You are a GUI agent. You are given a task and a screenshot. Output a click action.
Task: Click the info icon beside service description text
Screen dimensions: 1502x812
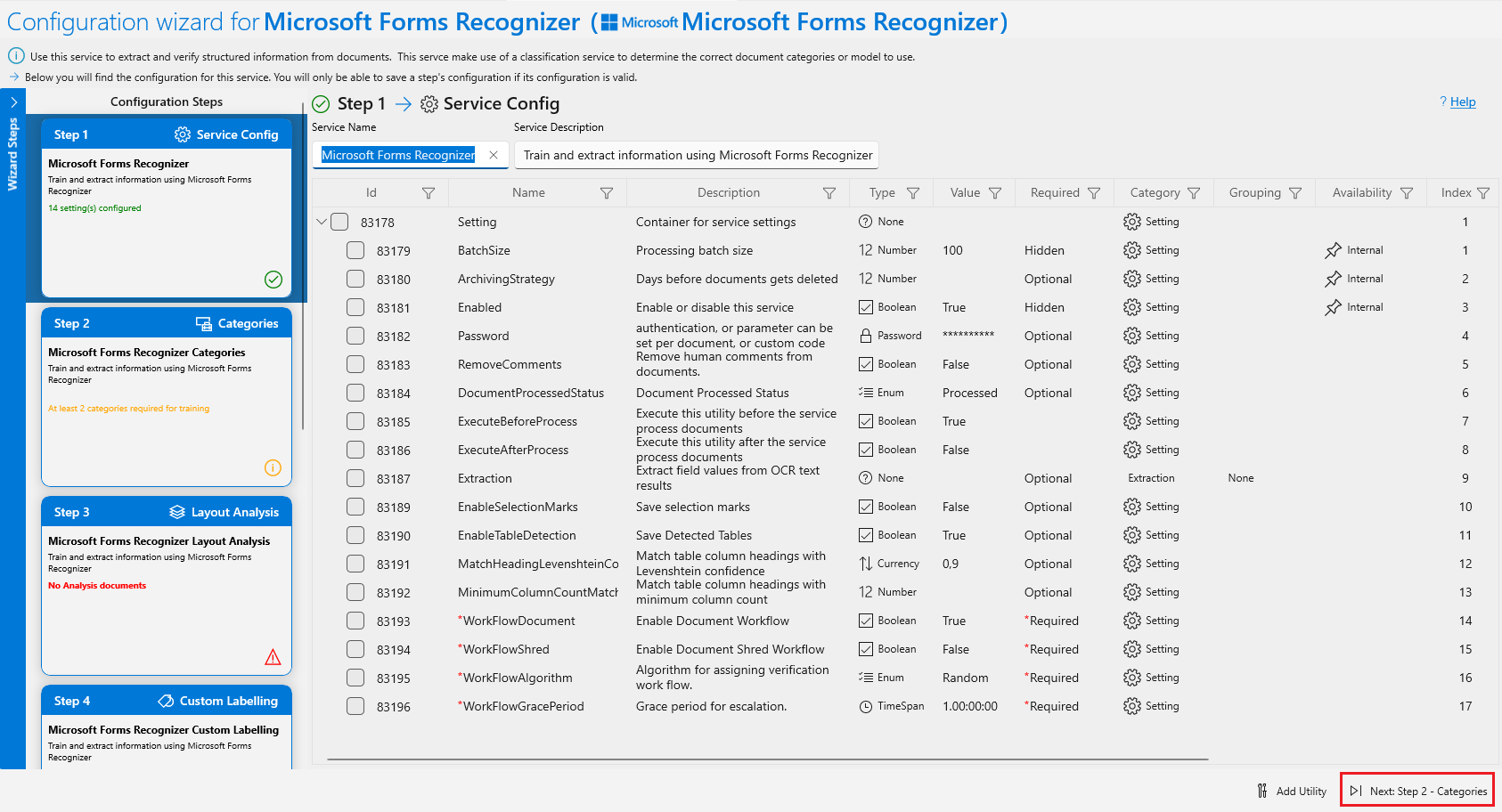pos(16,56)
